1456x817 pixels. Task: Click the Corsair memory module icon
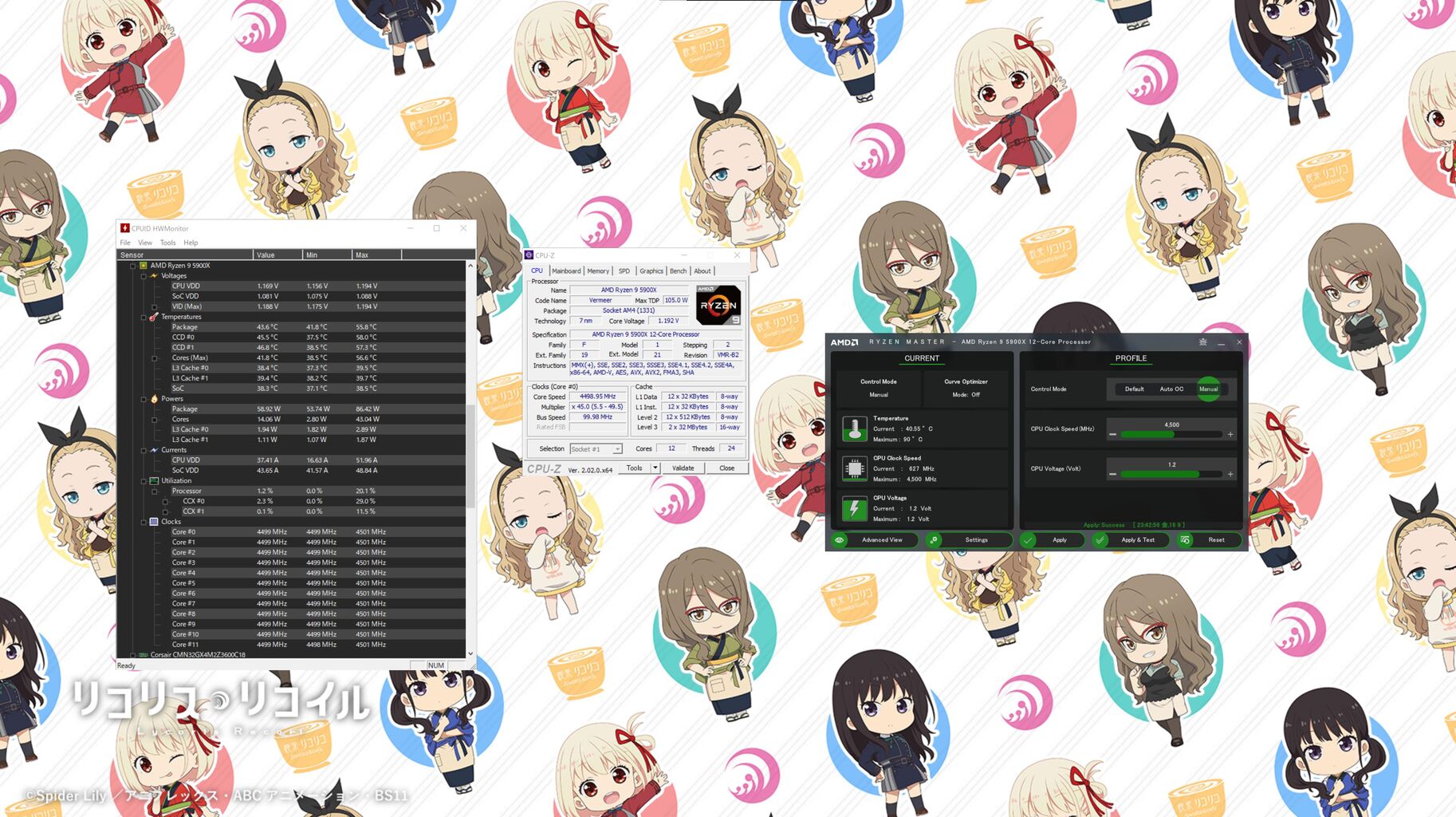pyautogui.click(x=144, y=655)
